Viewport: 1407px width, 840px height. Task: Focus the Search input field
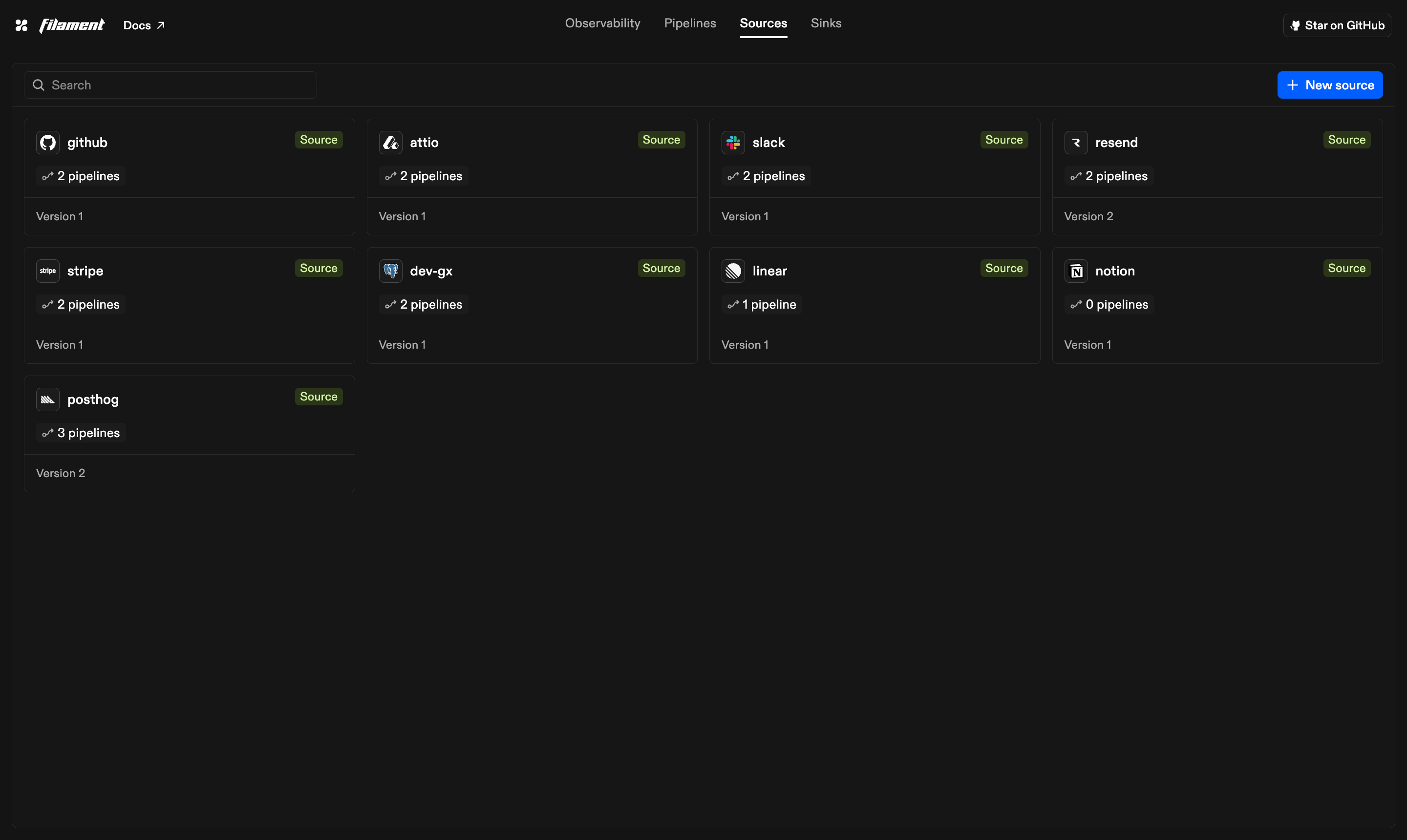(x=171, y=85)
